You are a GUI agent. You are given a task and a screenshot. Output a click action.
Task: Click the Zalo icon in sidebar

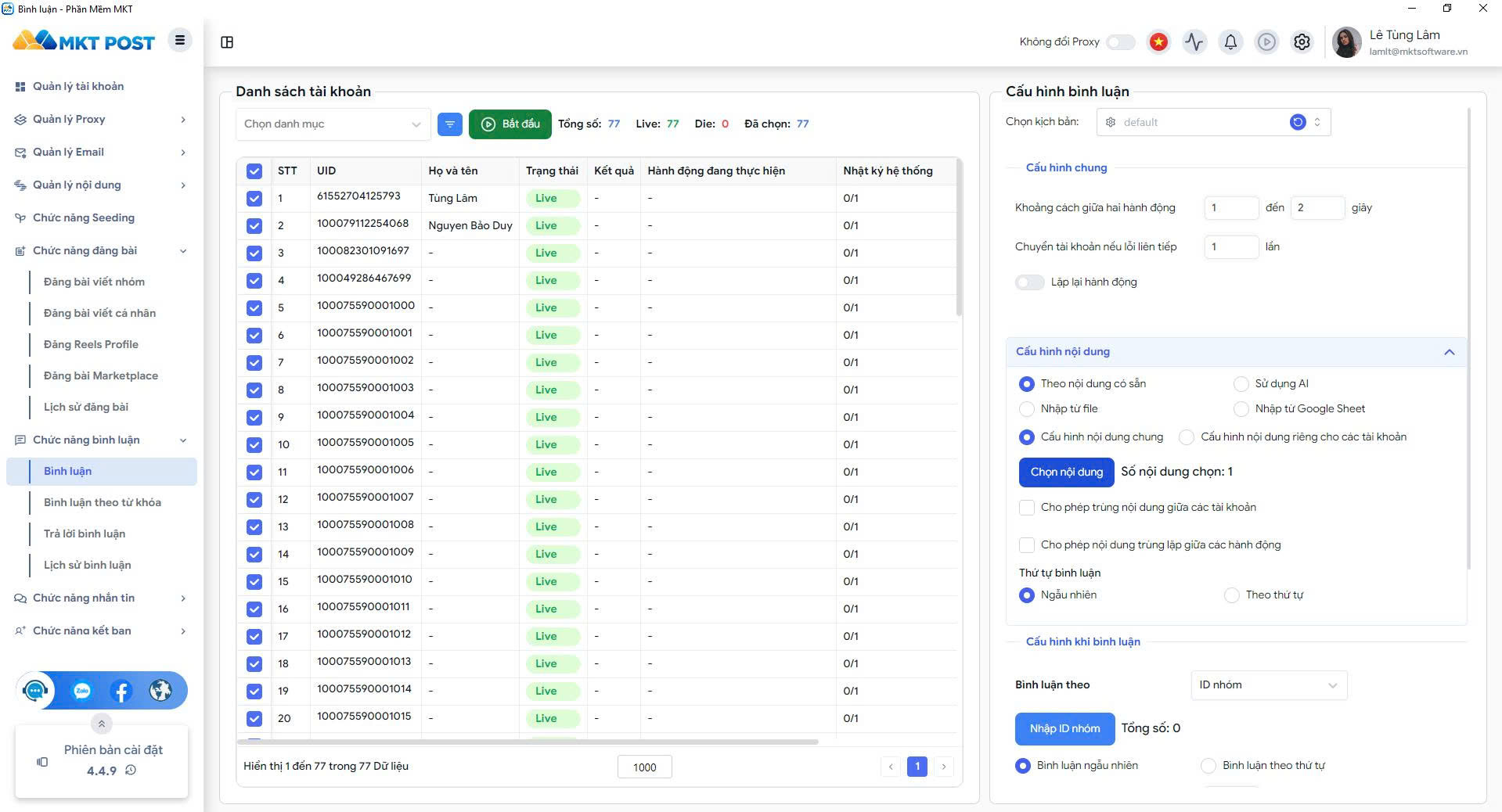[82, 691]
